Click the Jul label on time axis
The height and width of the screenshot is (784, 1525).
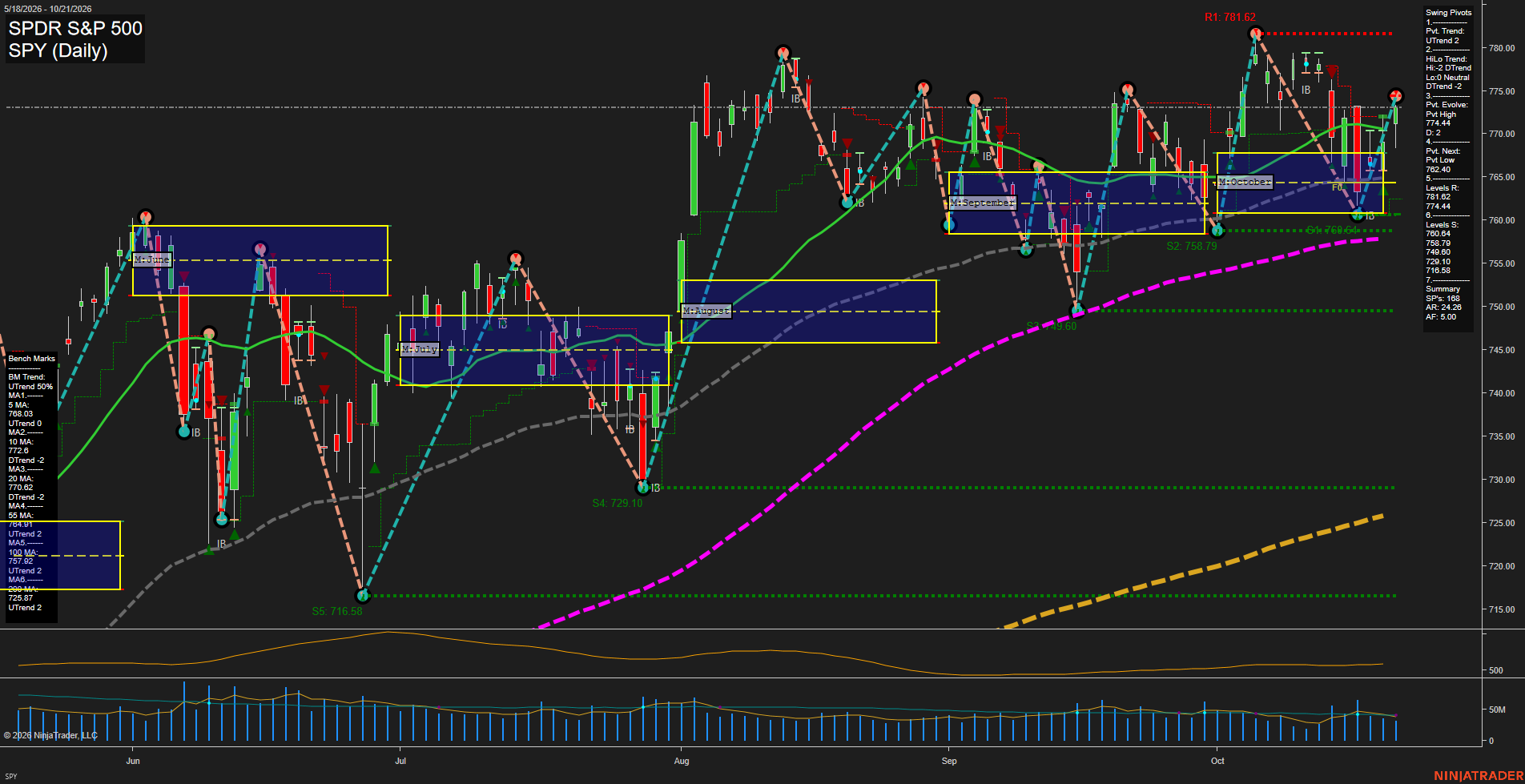400,761
